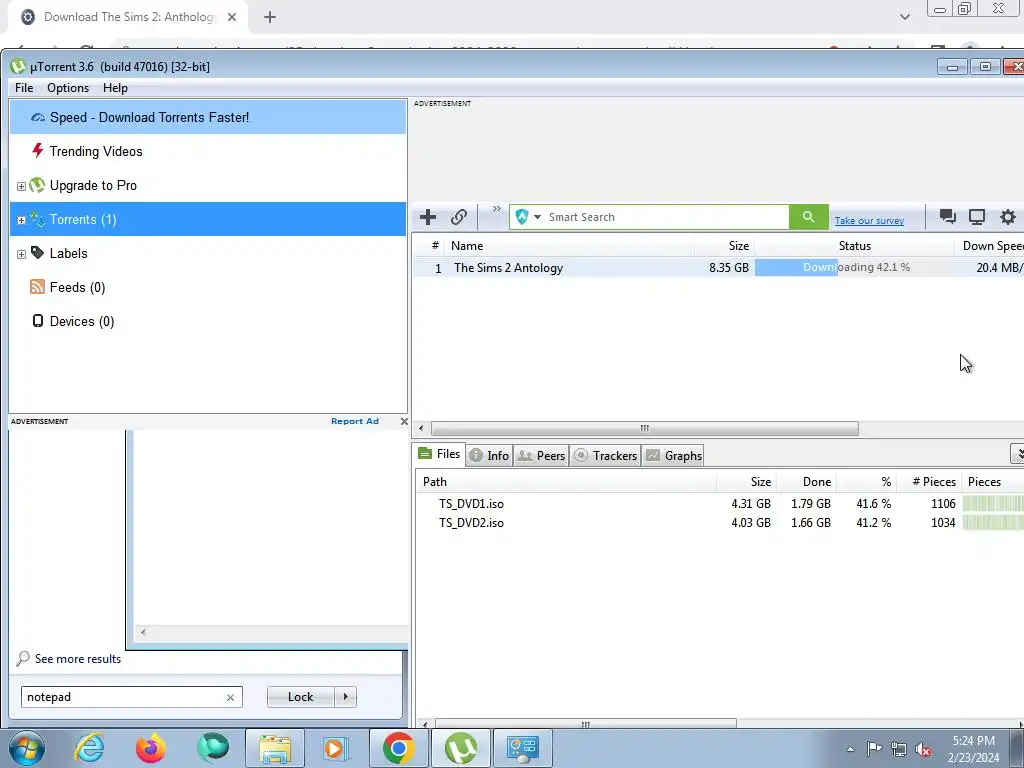The height and width of the screenshot is (768, 1024).
Task: Open the shutdown options arrow beside Lock
Action: (345, 697)
